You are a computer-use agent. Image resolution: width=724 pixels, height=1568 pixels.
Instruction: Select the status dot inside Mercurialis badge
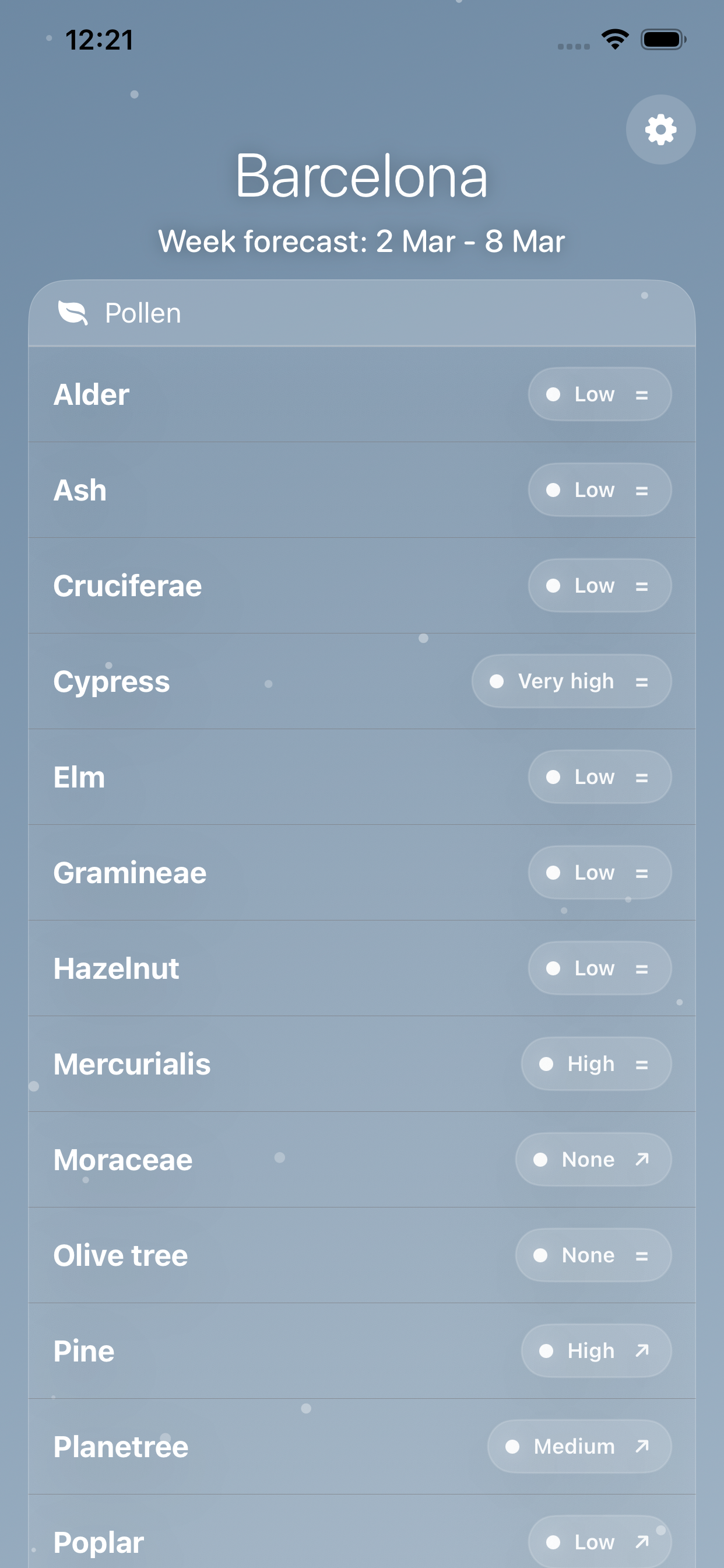coord(547,1064)
